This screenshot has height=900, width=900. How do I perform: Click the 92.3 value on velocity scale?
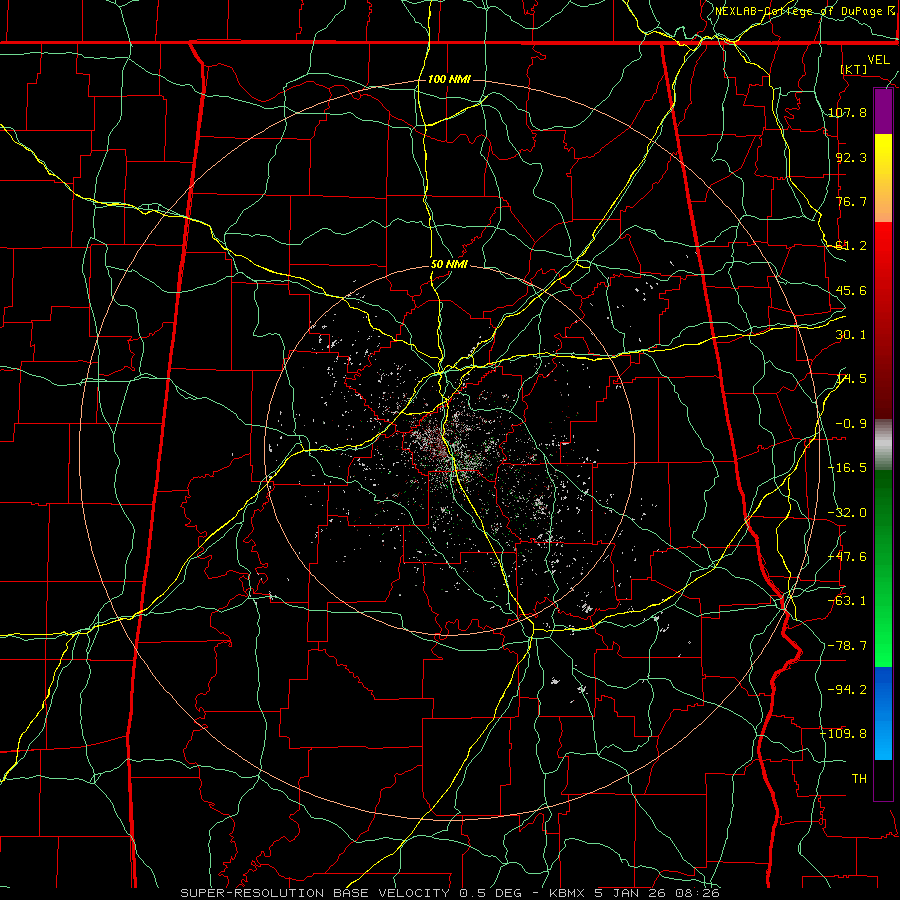point(851,157)
